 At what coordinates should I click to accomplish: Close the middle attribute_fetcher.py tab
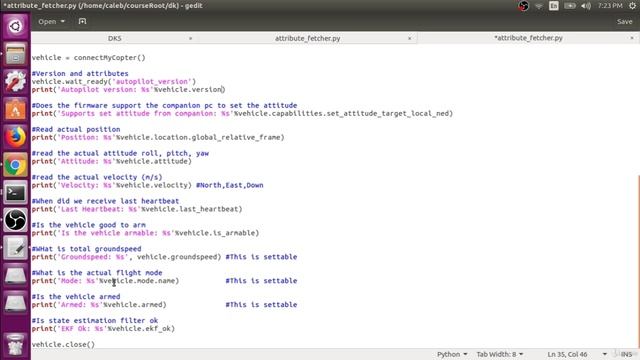pos(409,38)
